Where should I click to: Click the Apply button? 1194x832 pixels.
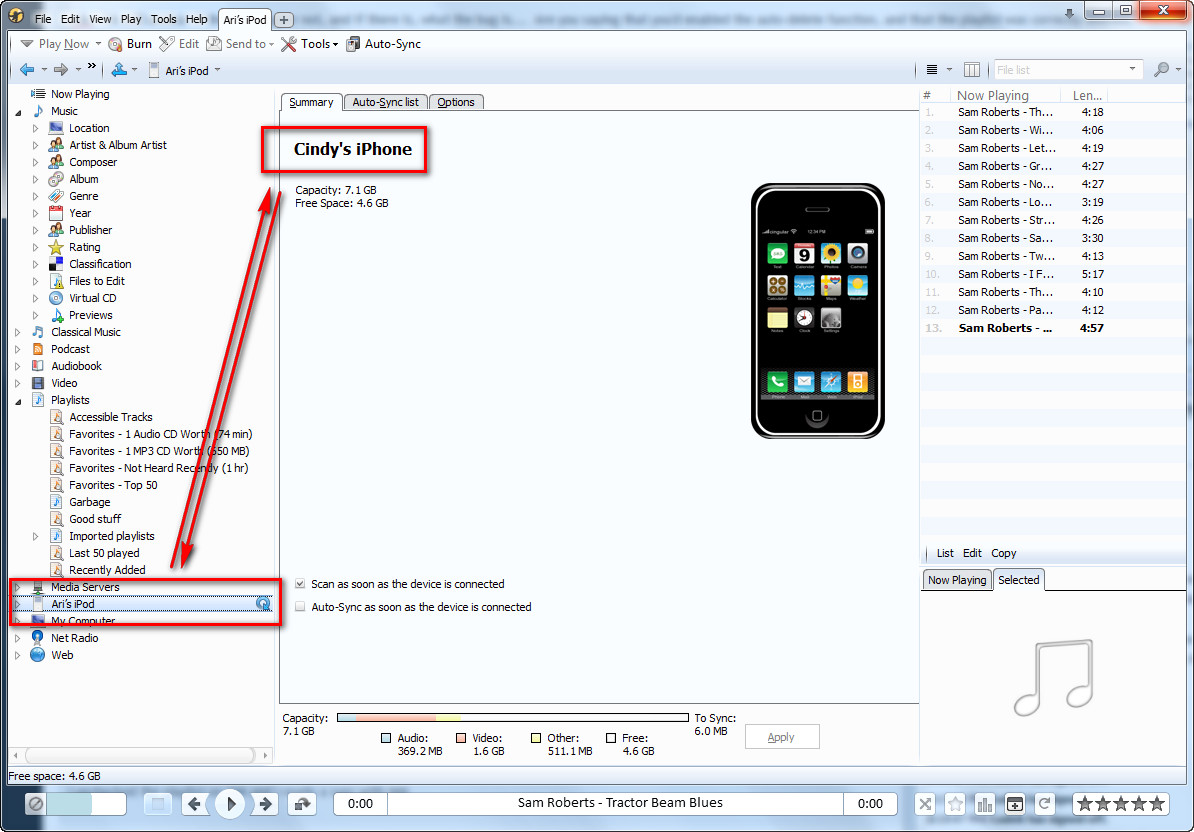[x=781, y=737]
